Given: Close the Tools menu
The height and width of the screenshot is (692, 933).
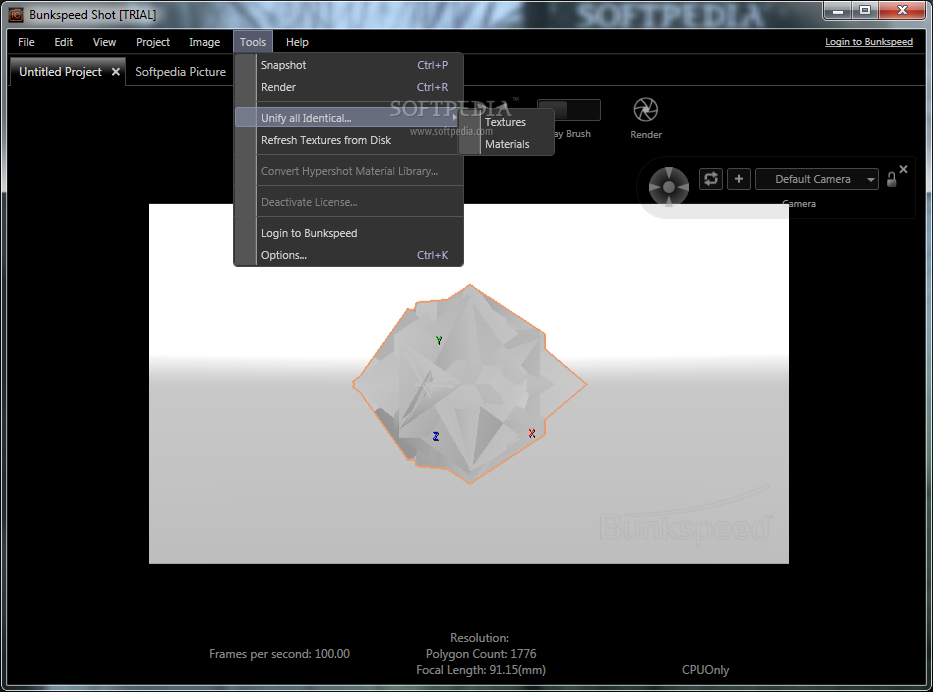Looking at the screenshot, I should pyautogui.click(x=253, y=42).
